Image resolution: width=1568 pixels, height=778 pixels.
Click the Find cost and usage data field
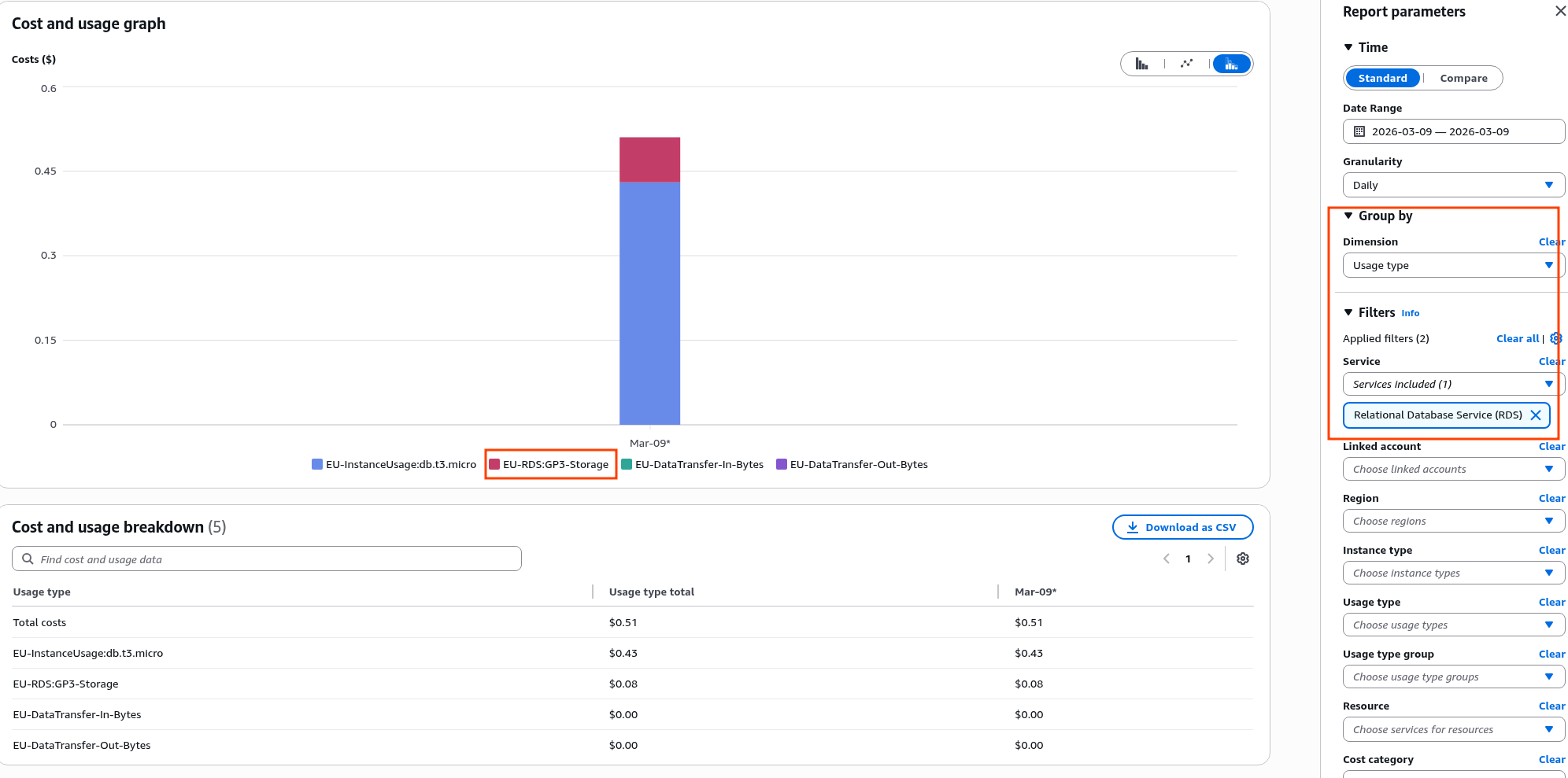click(268, 559)
